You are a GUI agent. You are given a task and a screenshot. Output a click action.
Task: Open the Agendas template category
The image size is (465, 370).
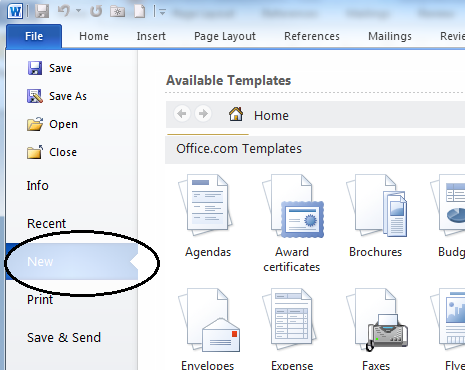coord(208,216)
